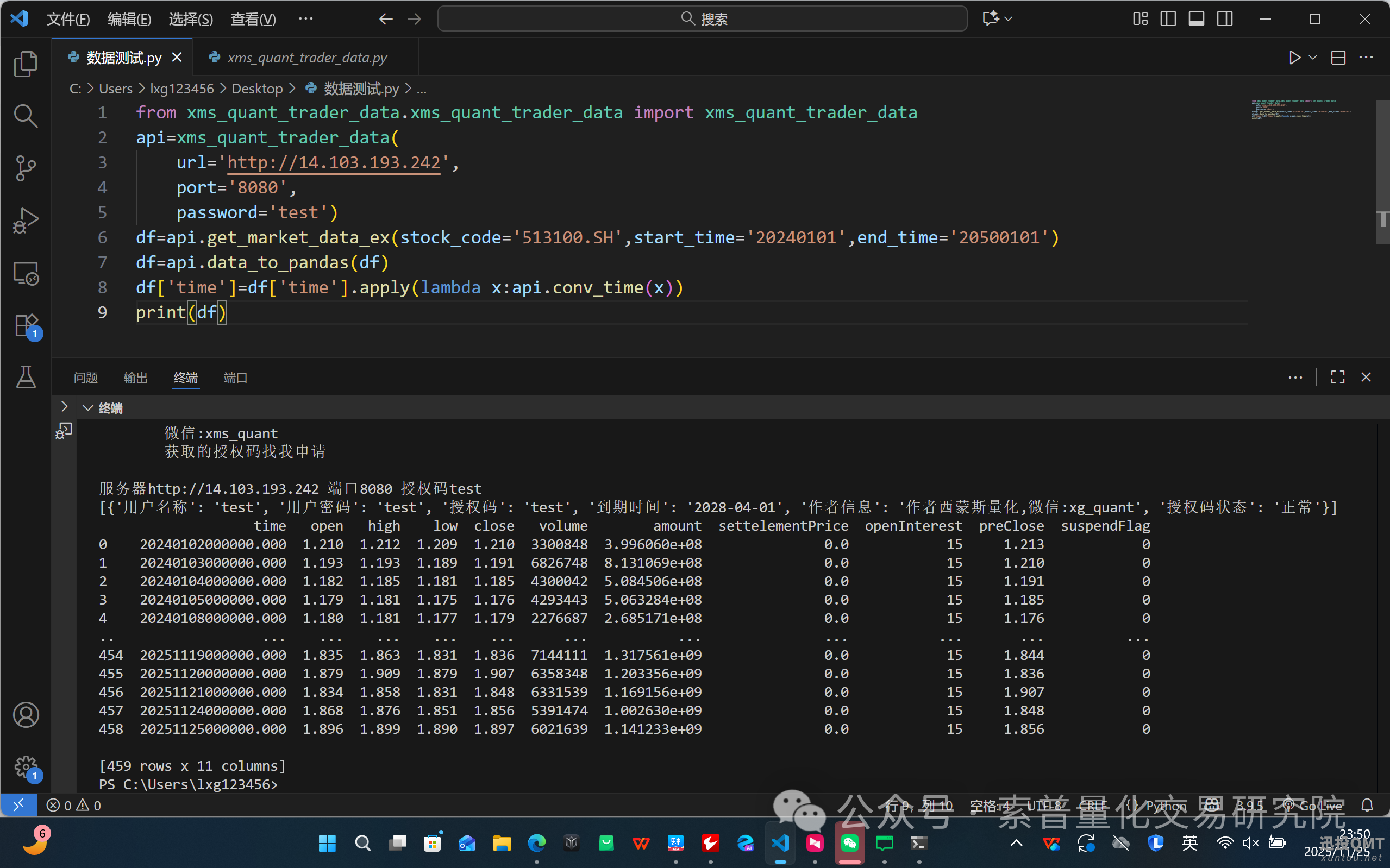The height and width of the screenshot is (868, 1390).
Task: Open the Source Control view
Action: coord(26,168)
